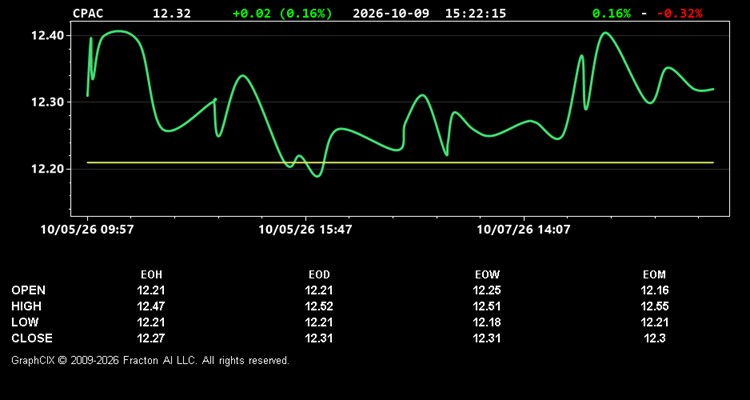The width and height of the screenshot is (750, 400).
Task: Click EOW low value 12.18
Action: tap(487, 322)
